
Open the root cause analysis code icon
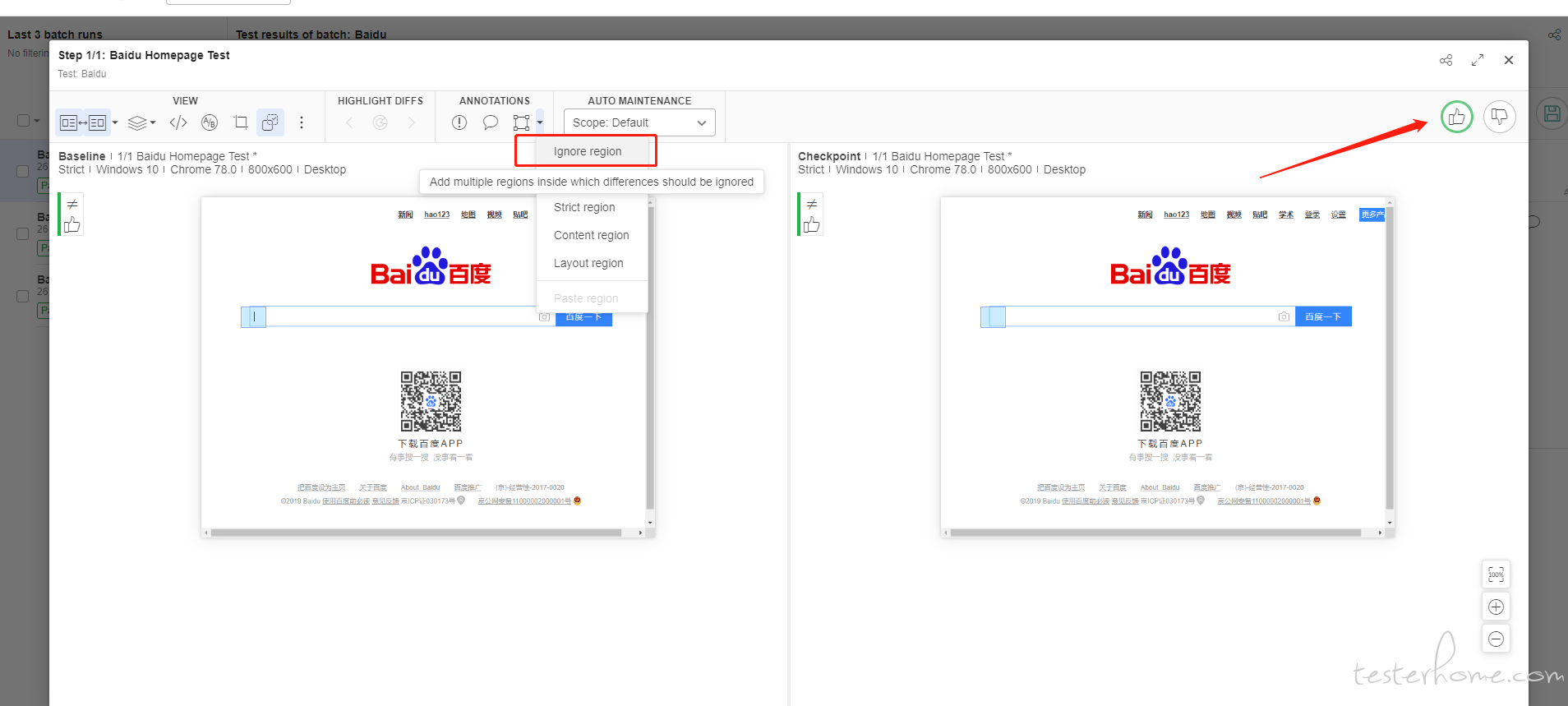pos(178,122)
